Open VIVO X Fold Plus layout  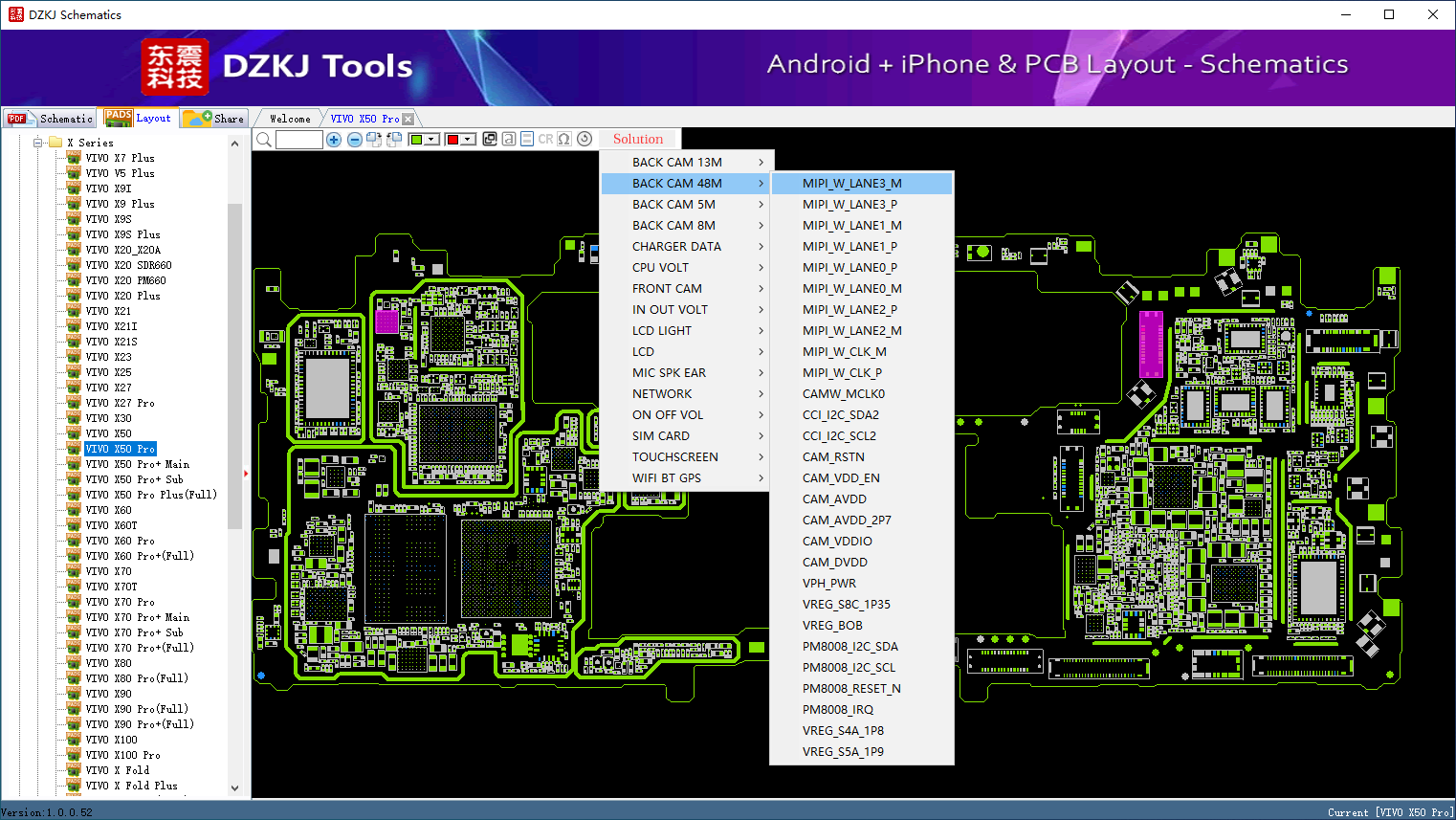pyautogui.click(x=131, y=786)
